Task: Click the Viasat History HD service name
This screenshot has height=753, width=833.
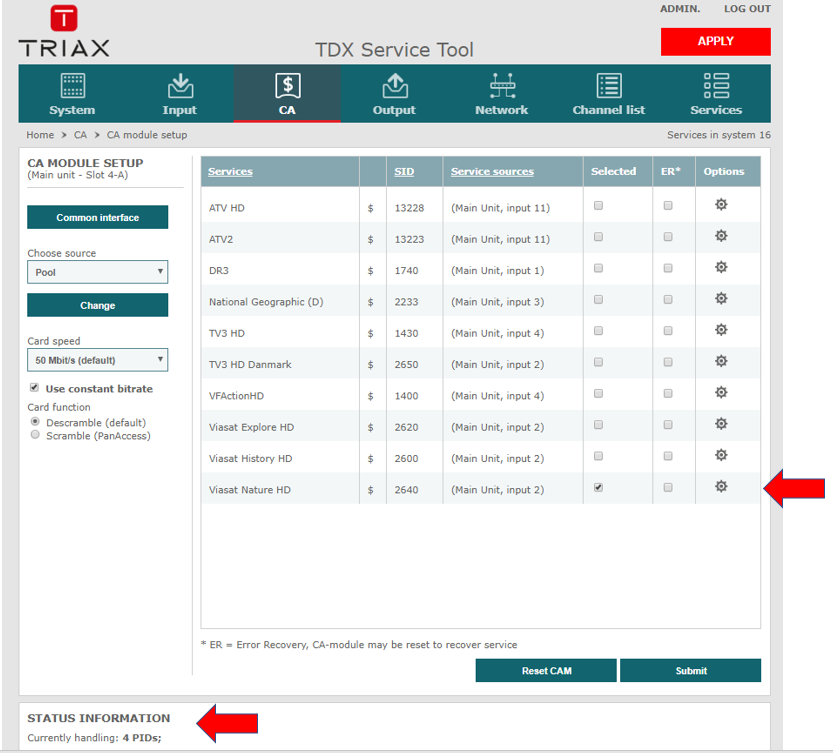Action: click(250, 459)
